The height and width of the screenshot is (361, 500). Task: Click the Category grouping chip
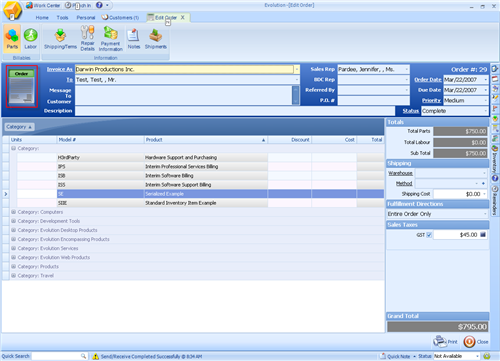(19, 127)
